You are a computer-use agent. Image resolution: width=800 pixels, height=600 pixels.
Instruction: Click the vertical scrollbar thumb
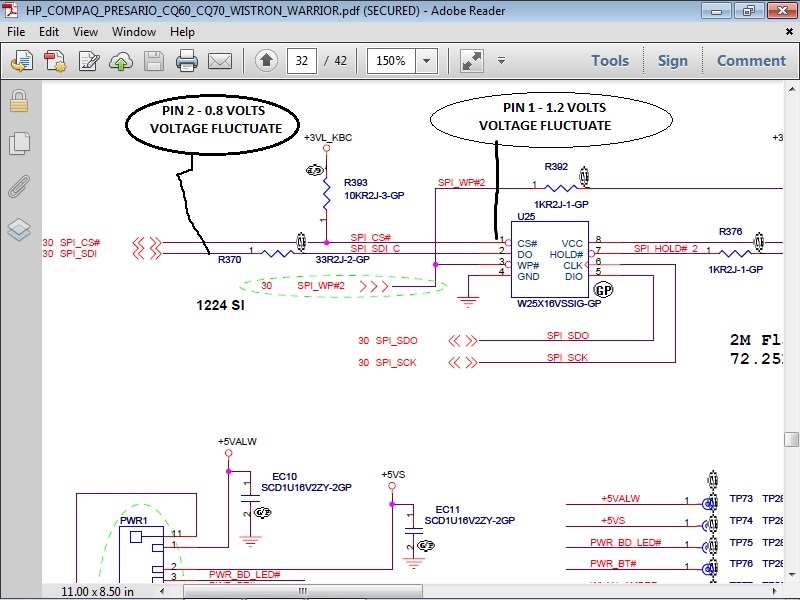[791, 439]
